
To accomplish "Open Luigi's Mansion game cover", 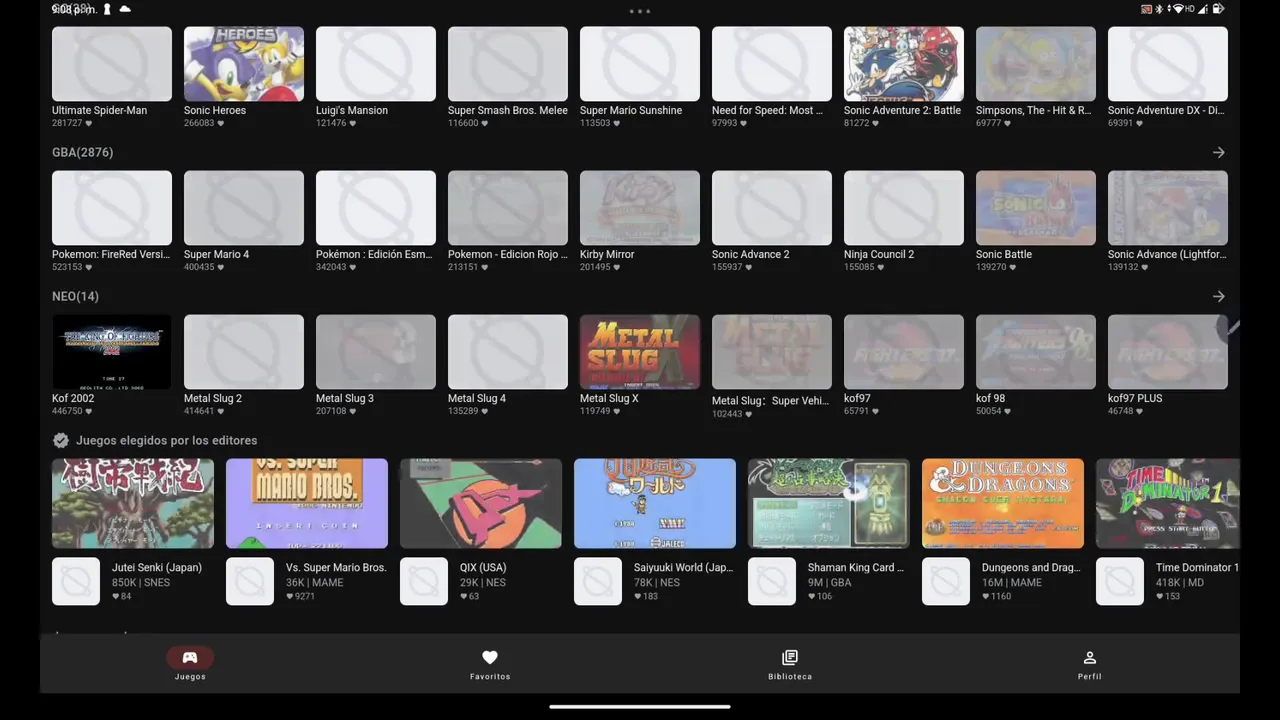I will click(x=376, y=64).
